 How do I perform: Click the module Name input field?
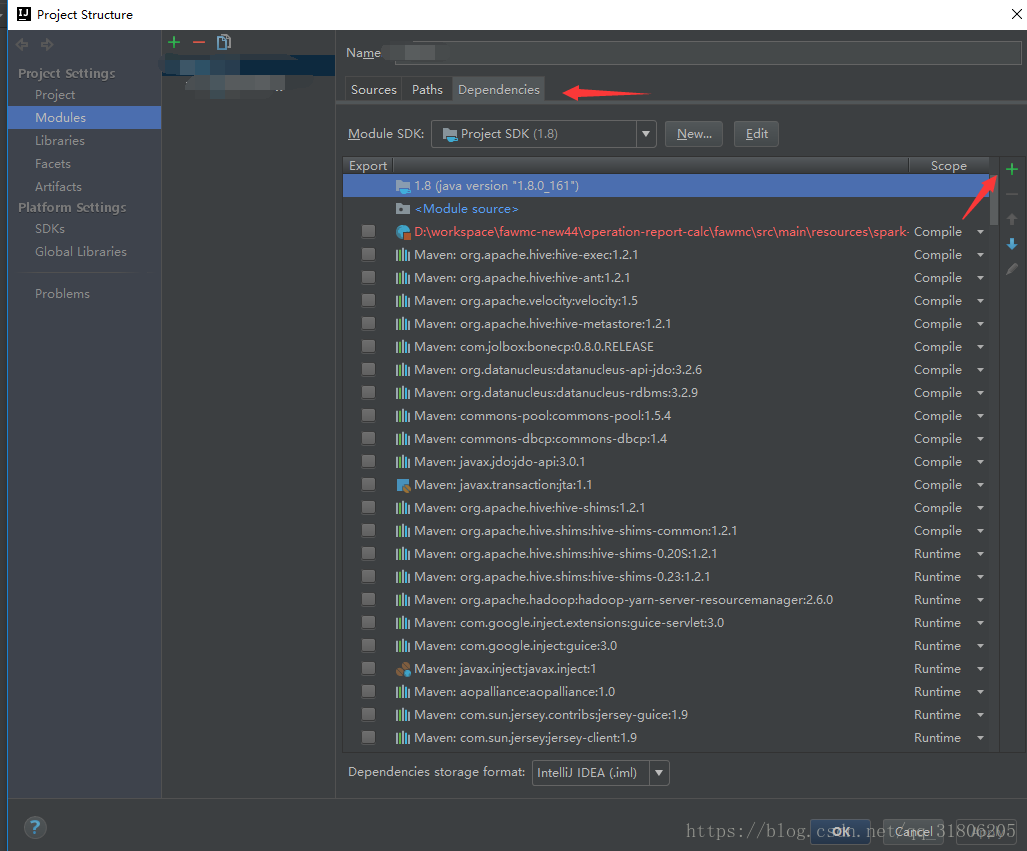click(707, 53)
